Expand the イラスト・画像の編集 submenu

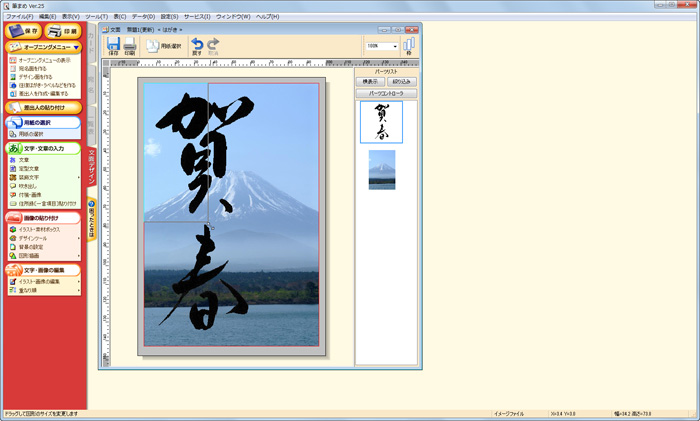(78, 282)
